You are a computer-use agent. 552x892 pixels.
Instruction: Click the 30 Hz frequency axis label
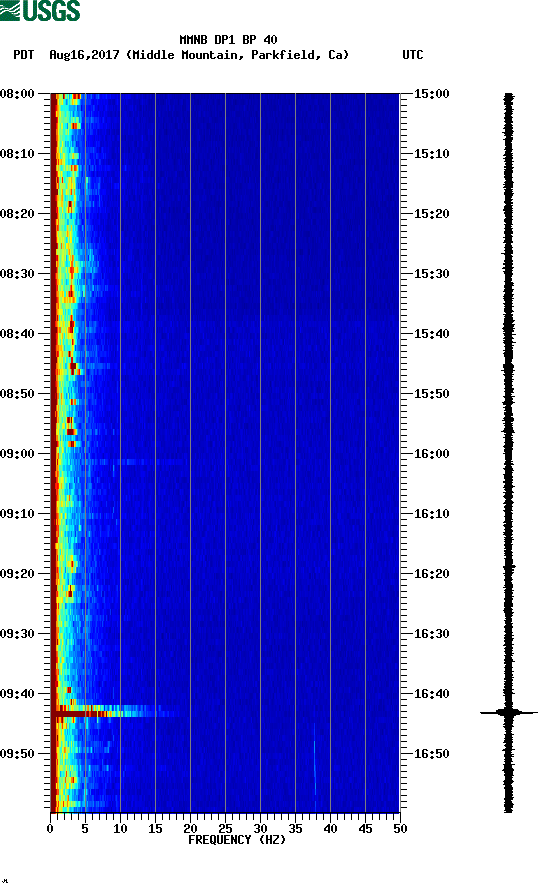(260, 829)
